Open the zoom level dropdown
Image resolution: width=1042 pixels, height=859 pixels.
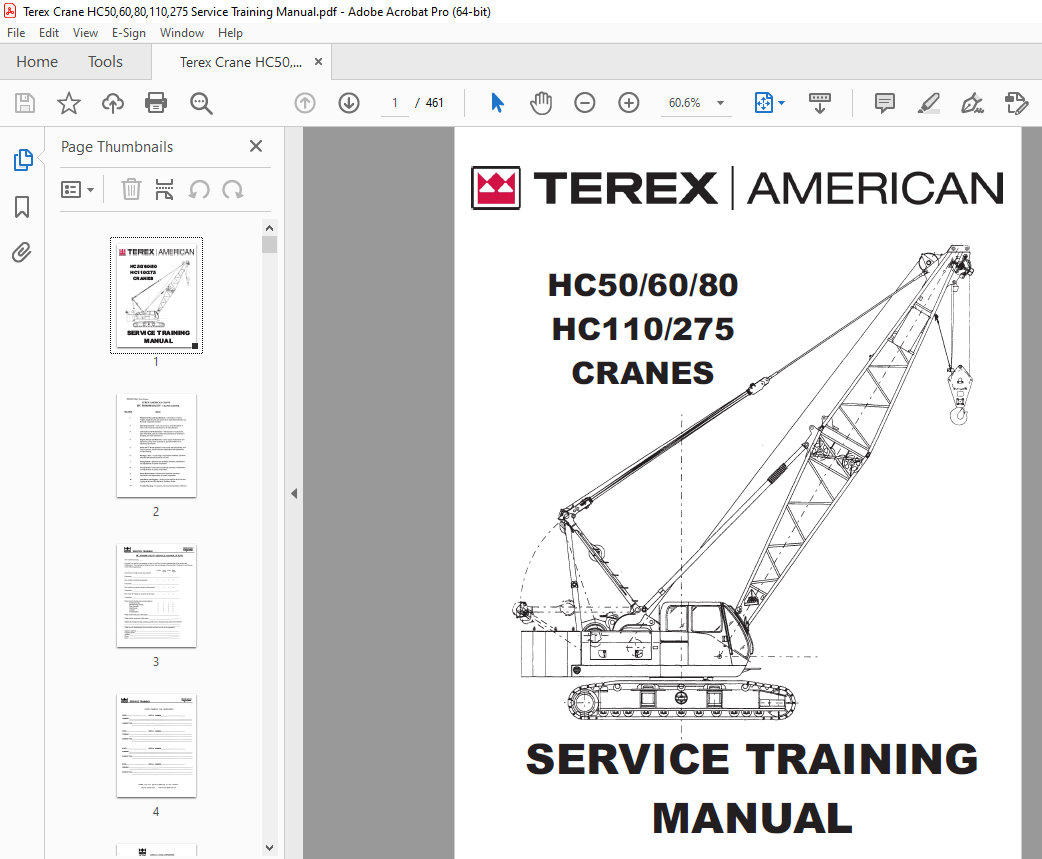tap(720, 103)
